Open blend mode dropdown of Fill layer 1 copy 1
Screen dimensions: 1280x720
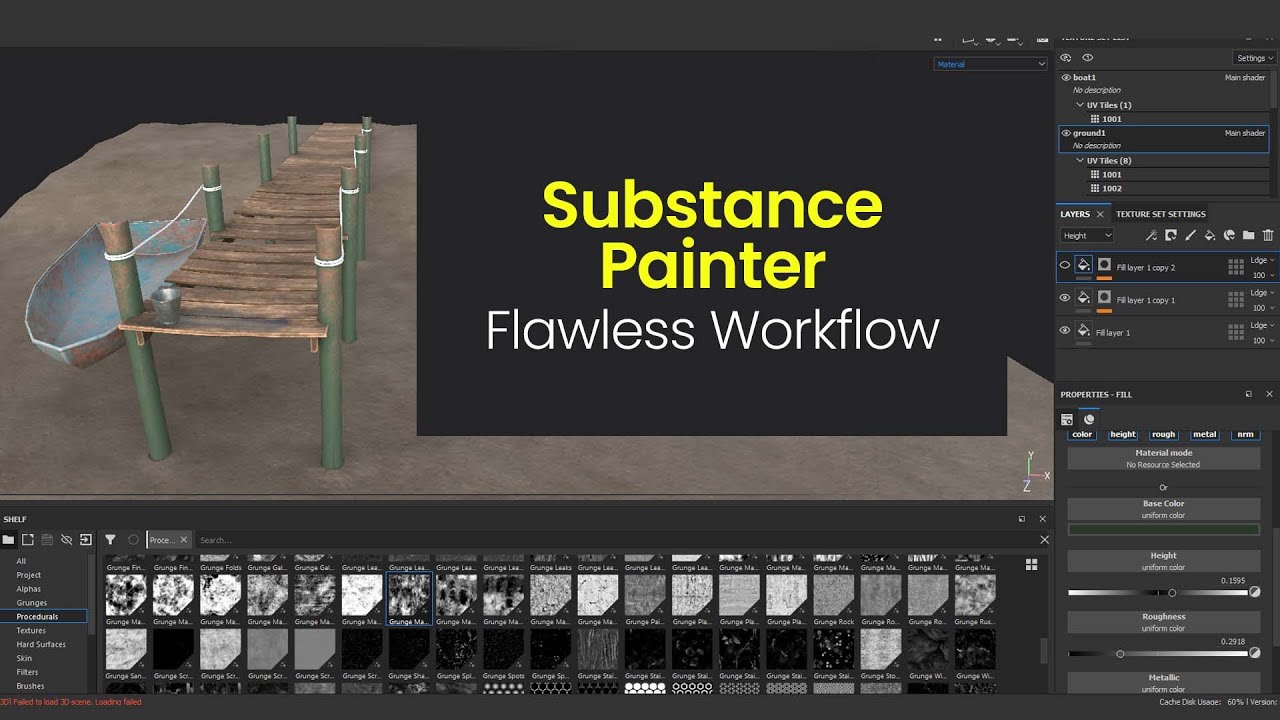tap(1262, 293)
